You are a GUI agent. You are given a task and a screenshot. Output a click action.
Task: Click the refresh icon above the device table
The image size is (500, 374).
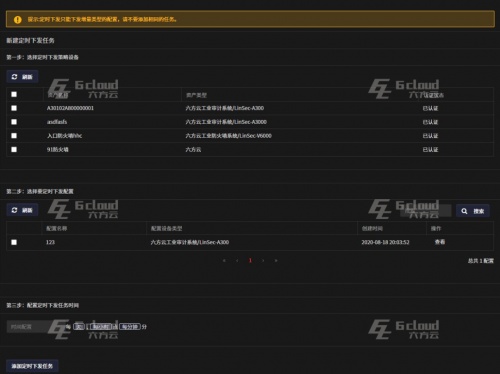pyautogui.click(x=14, y=77)
